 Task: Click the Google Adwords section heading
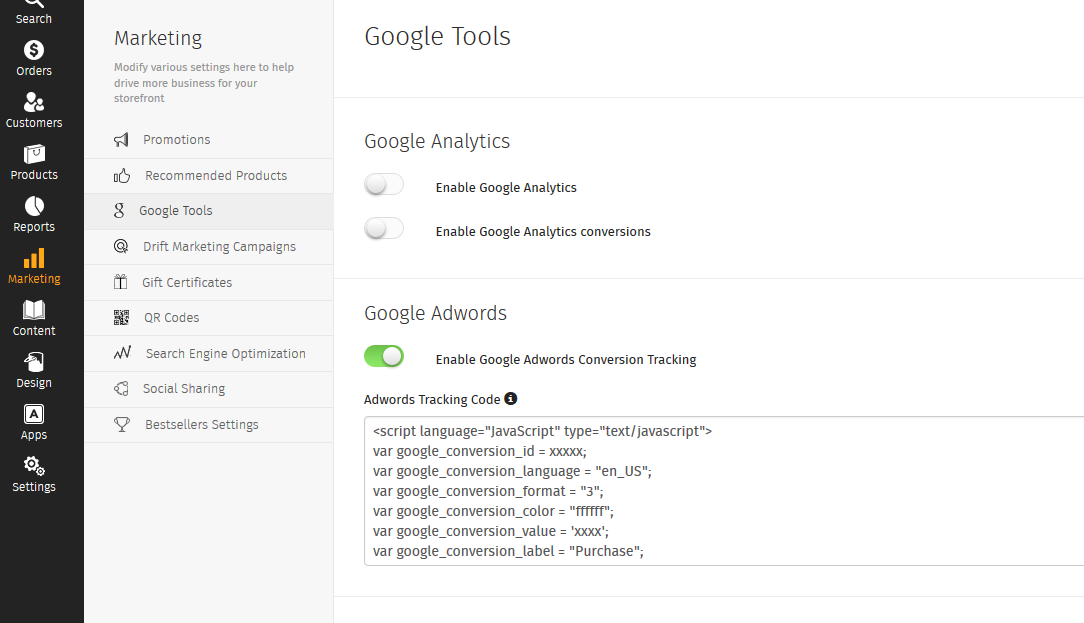[x=436, y=313]
